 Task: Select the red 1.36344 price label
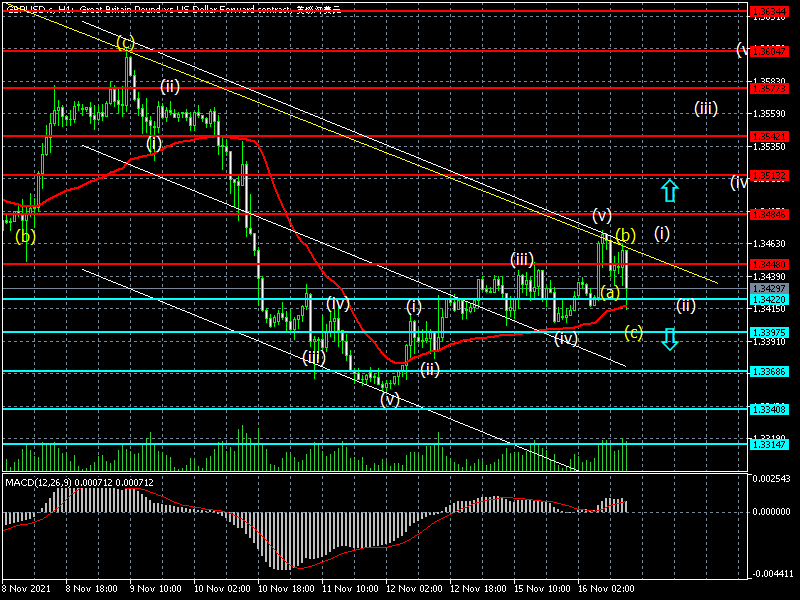769,11
